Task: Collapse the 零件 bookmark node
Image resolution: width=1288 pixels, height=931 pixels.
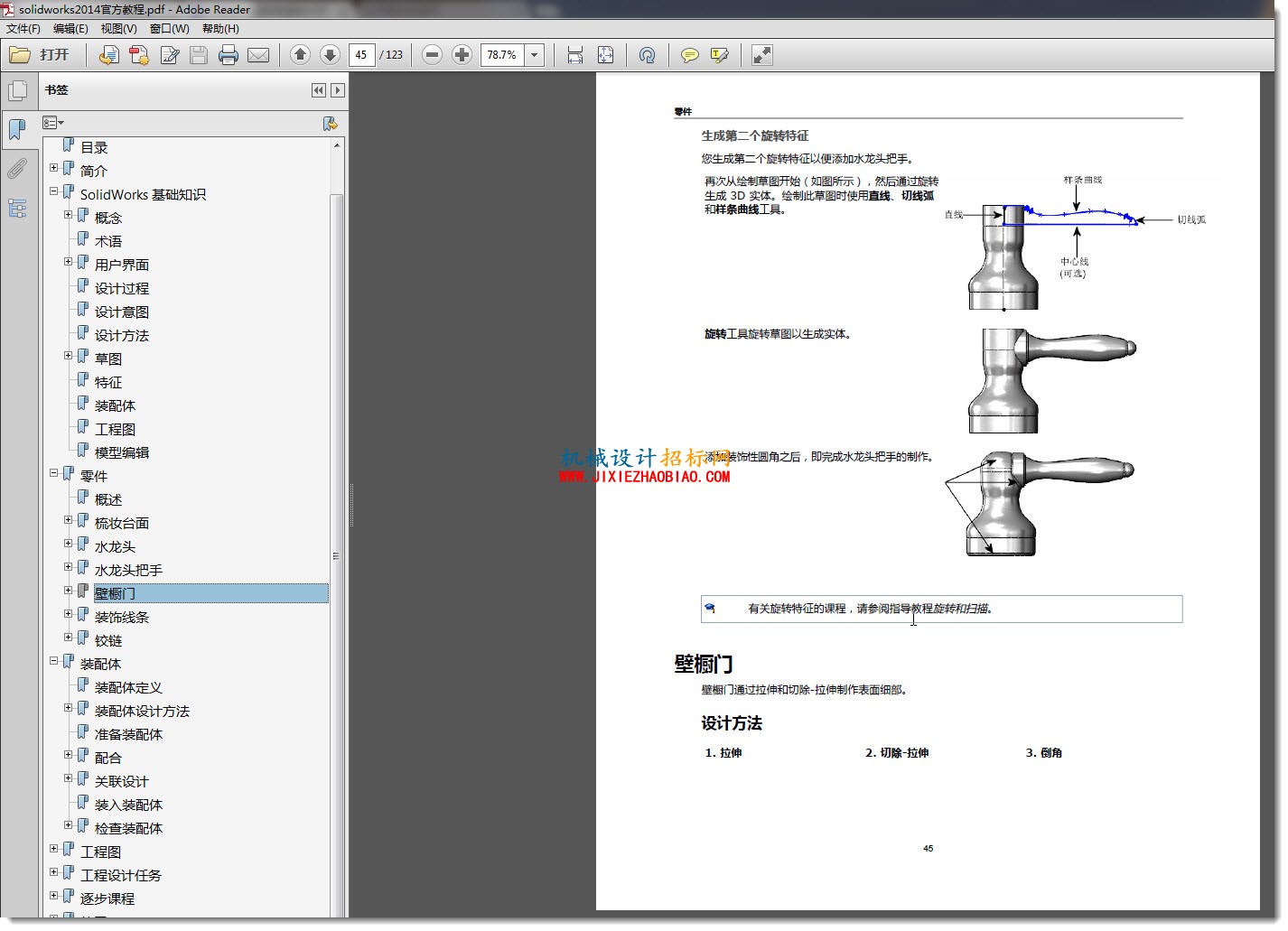Action: [x=54, y=473]
